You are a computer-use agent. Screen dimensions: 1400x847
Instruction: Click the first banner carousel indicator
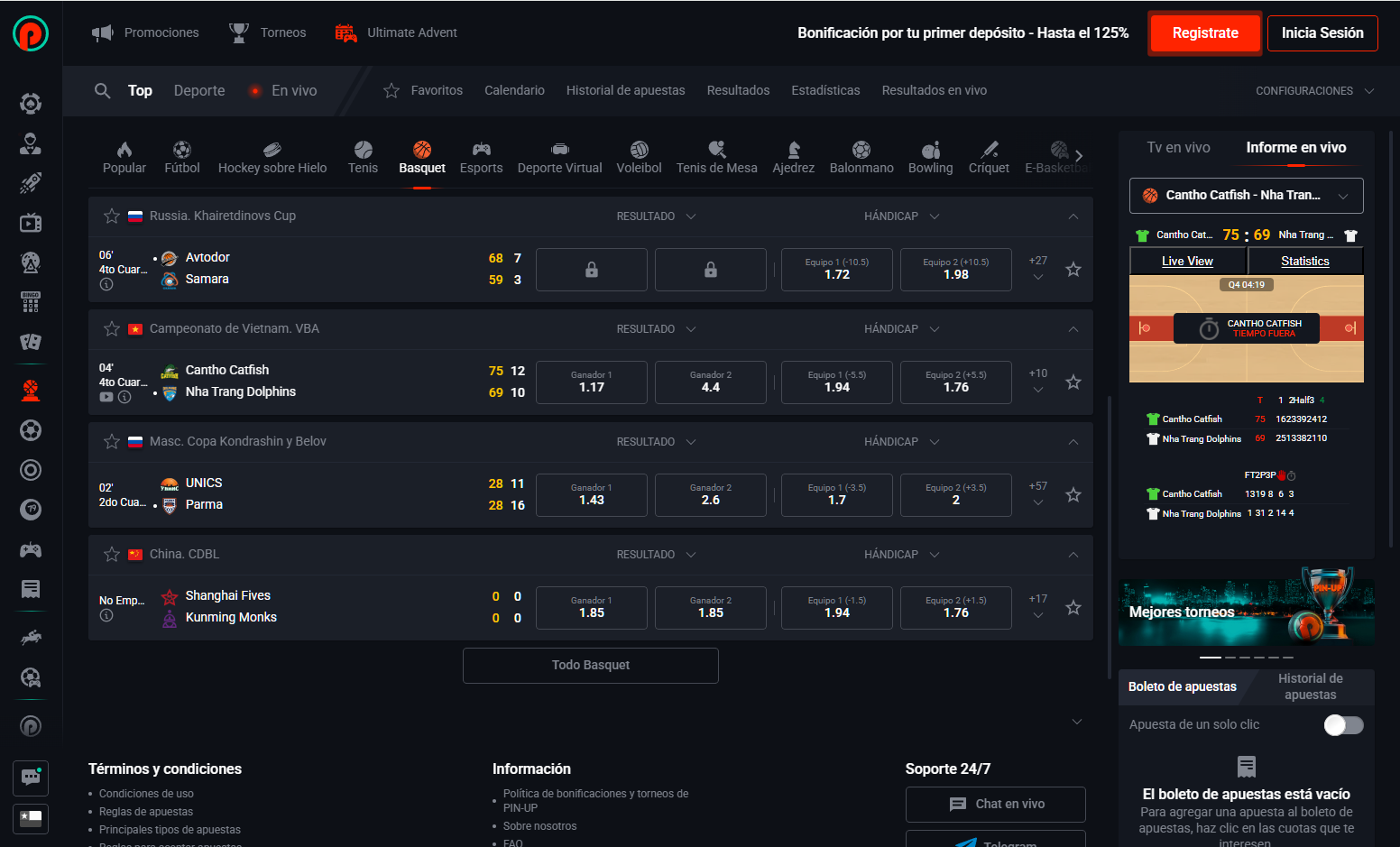pos(1210,658)
